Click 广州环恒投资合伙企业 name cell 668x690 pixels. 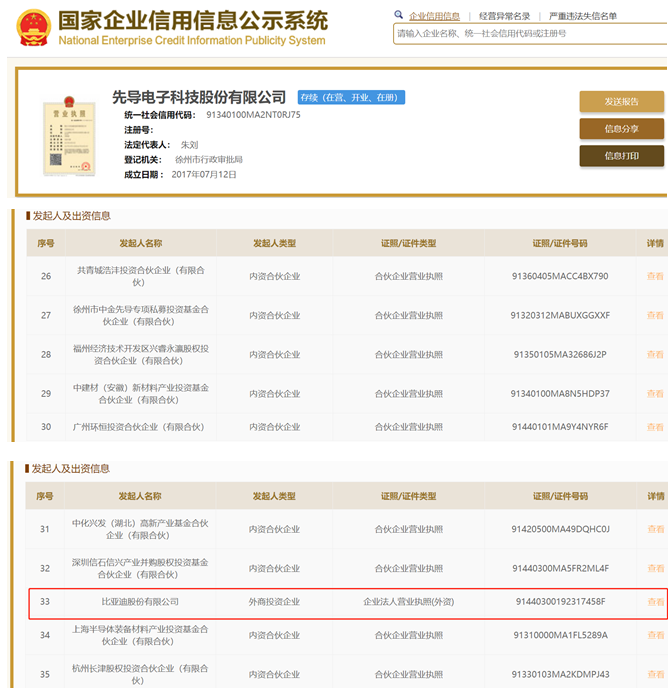pyautogui.click(x=141, y=427)
